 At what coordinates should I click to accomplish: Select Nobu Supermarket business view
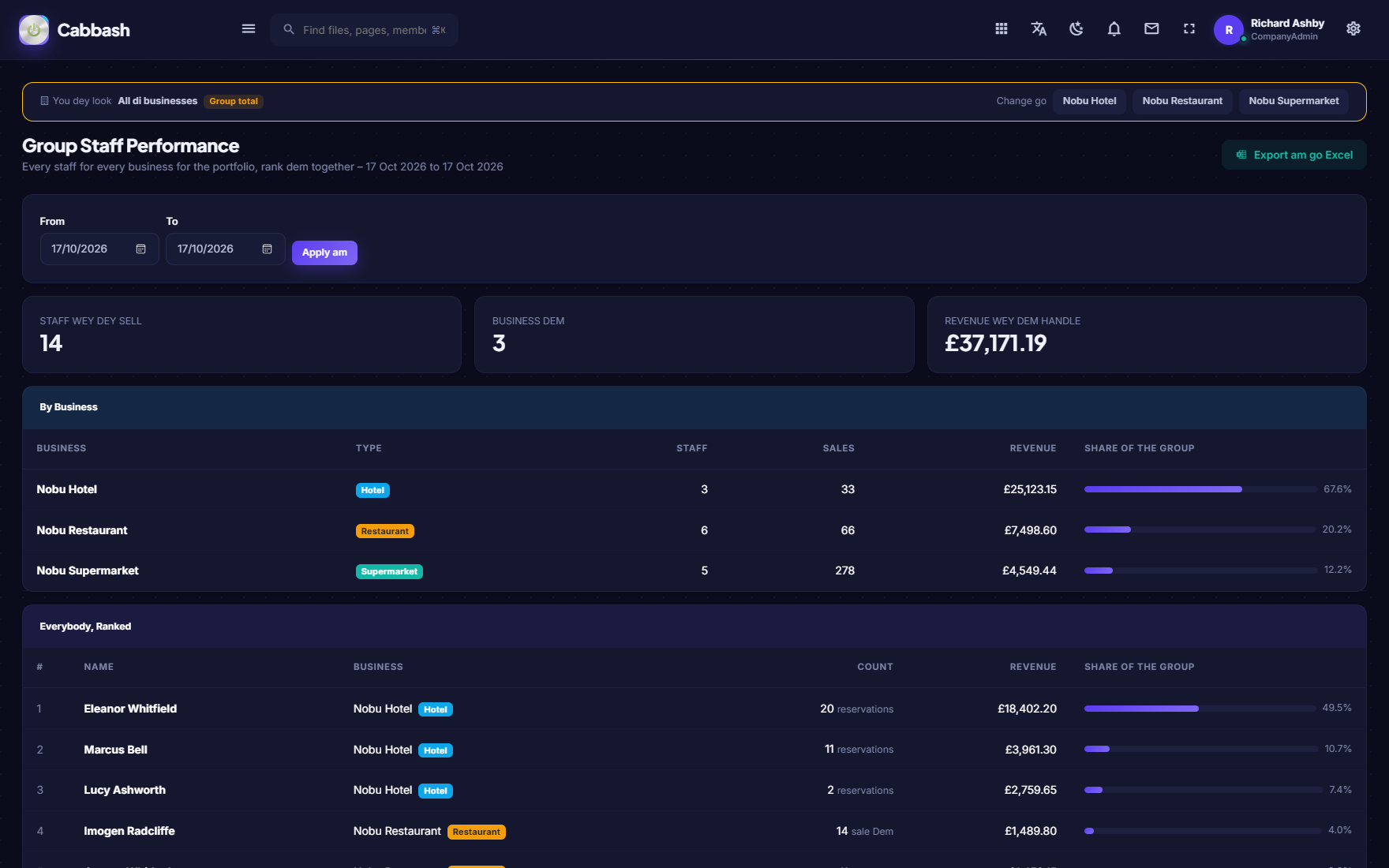tap(1294, 101)
